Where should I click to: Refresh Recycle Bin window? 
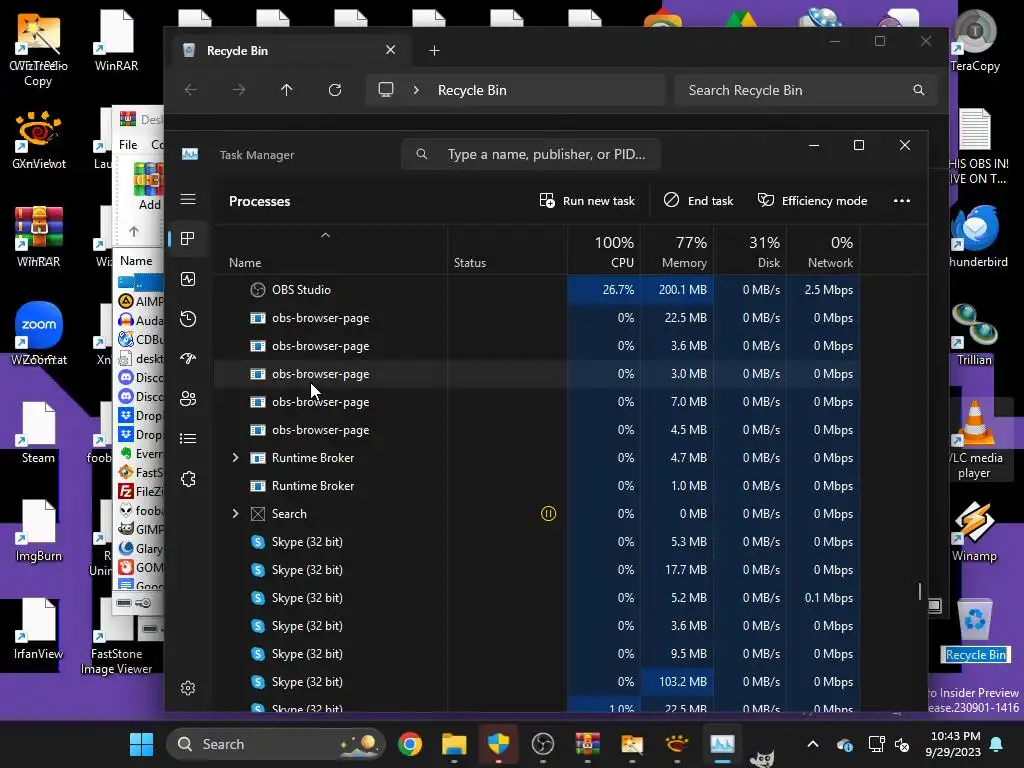(x=335, y=90)
